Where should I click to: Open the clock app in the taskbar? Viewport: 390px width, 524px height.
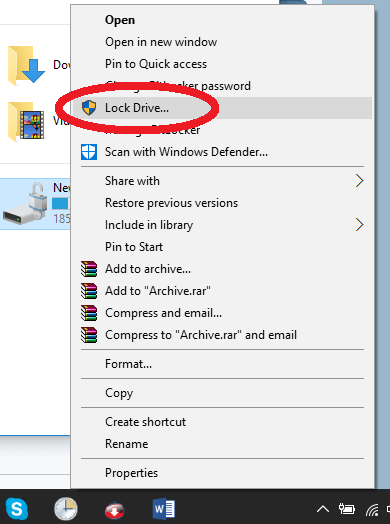click(66, 509)
